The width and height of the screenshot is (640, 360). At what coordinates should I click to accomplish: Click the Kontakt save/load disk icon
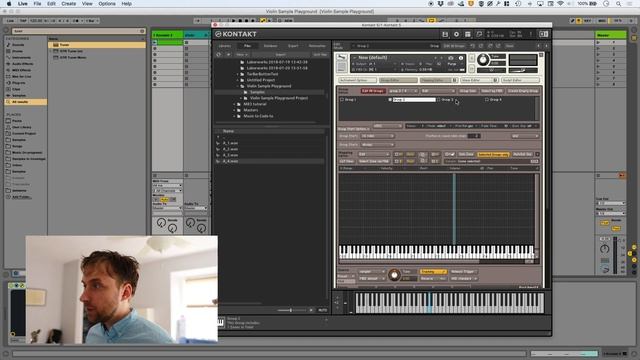tap(445, 34)
